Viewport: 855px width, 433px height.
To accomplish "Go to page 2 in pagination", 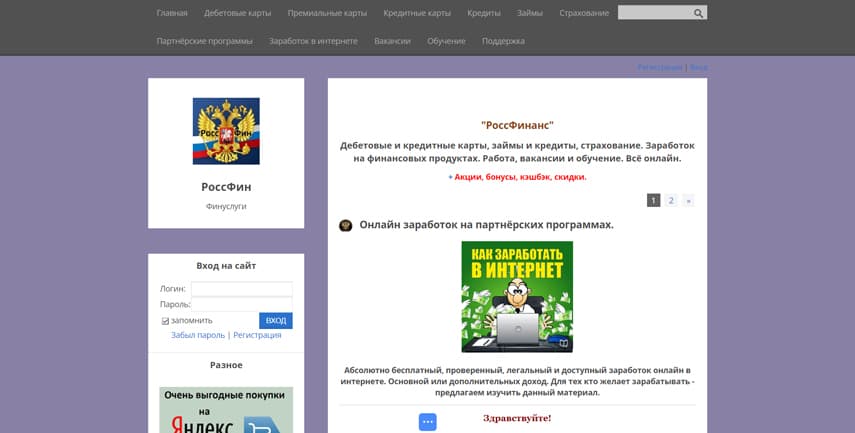I will pos(671,201).
